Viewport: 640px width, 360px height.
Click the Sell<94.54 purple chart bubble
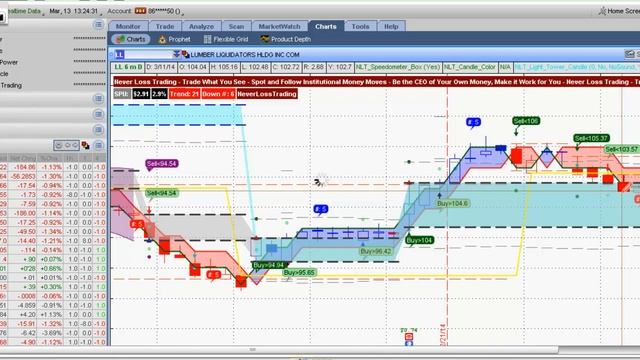[162, 164]
